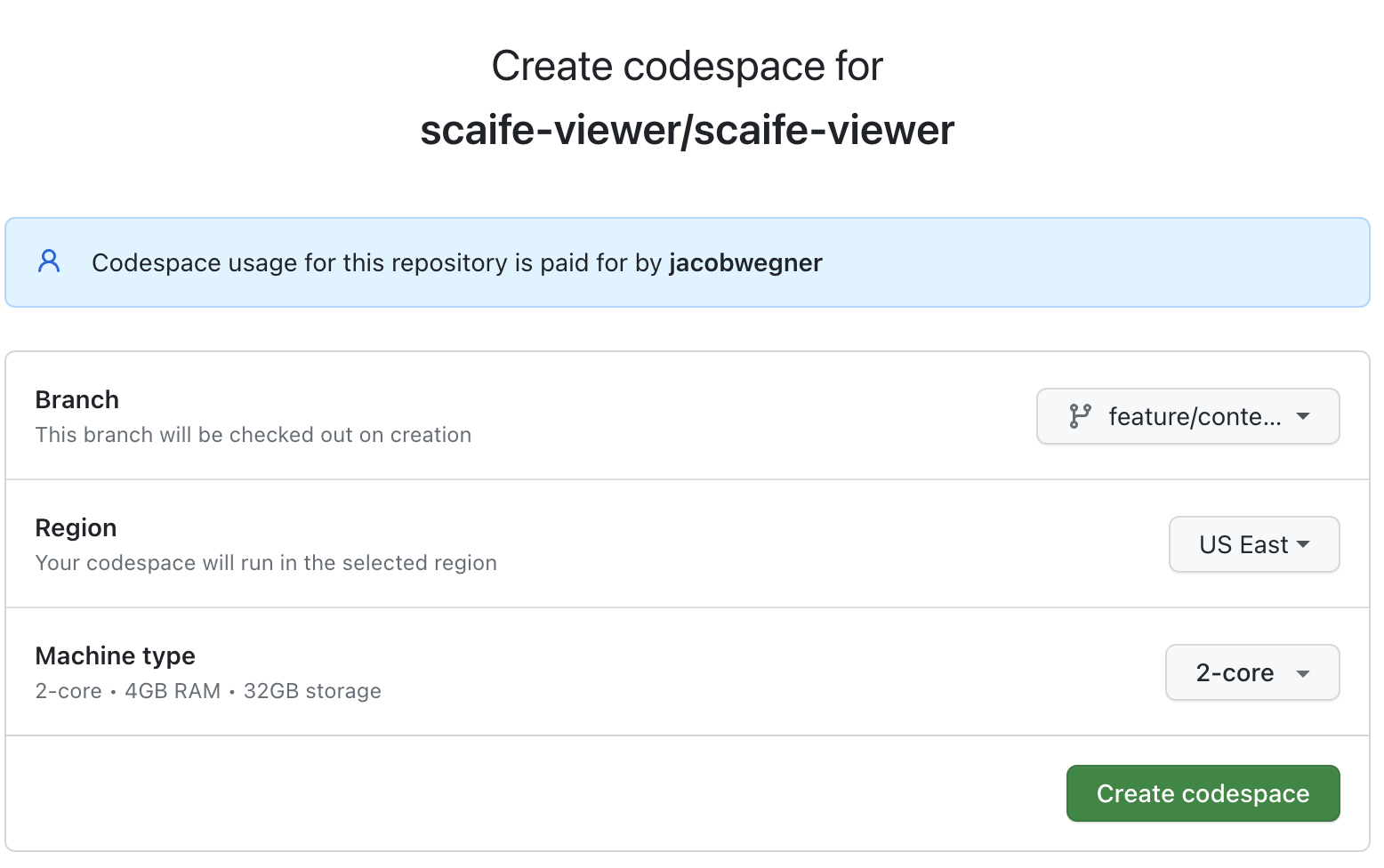Click the caret arrow beside 2-core
This screenshot has height=868, width=1384.
pos(1303,673)
